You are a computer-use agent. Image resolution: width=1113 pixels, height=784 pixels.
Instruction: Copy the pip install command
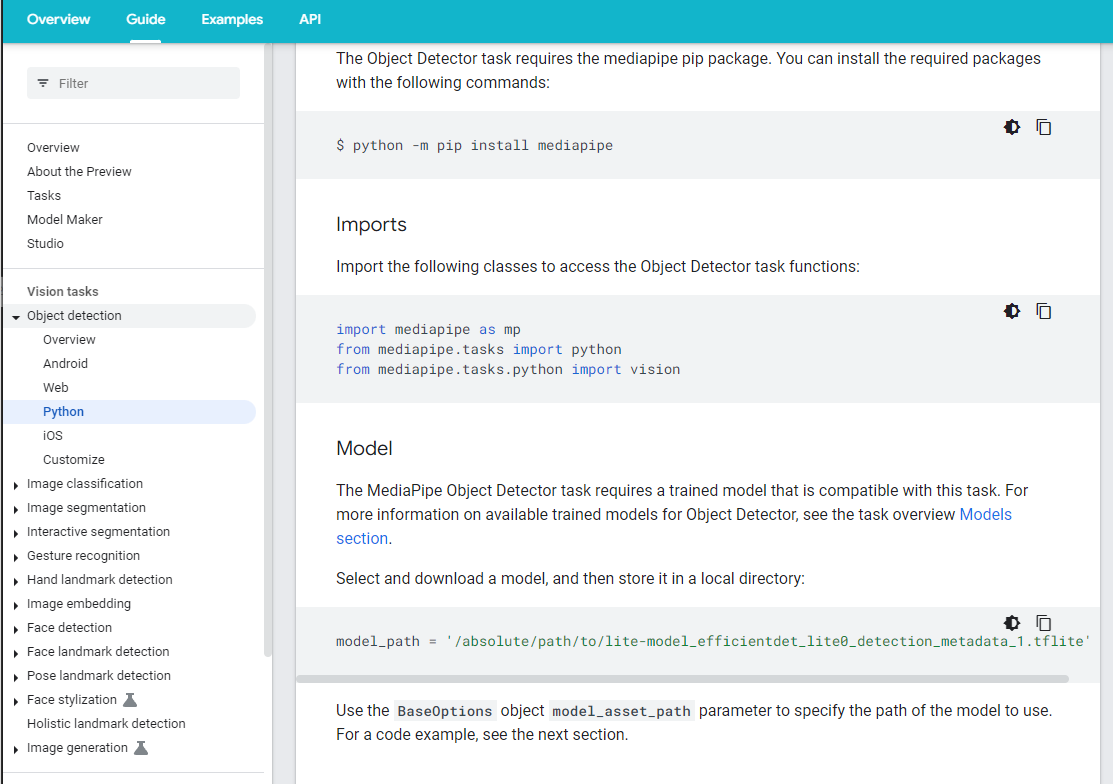(x=1043, y=127)
